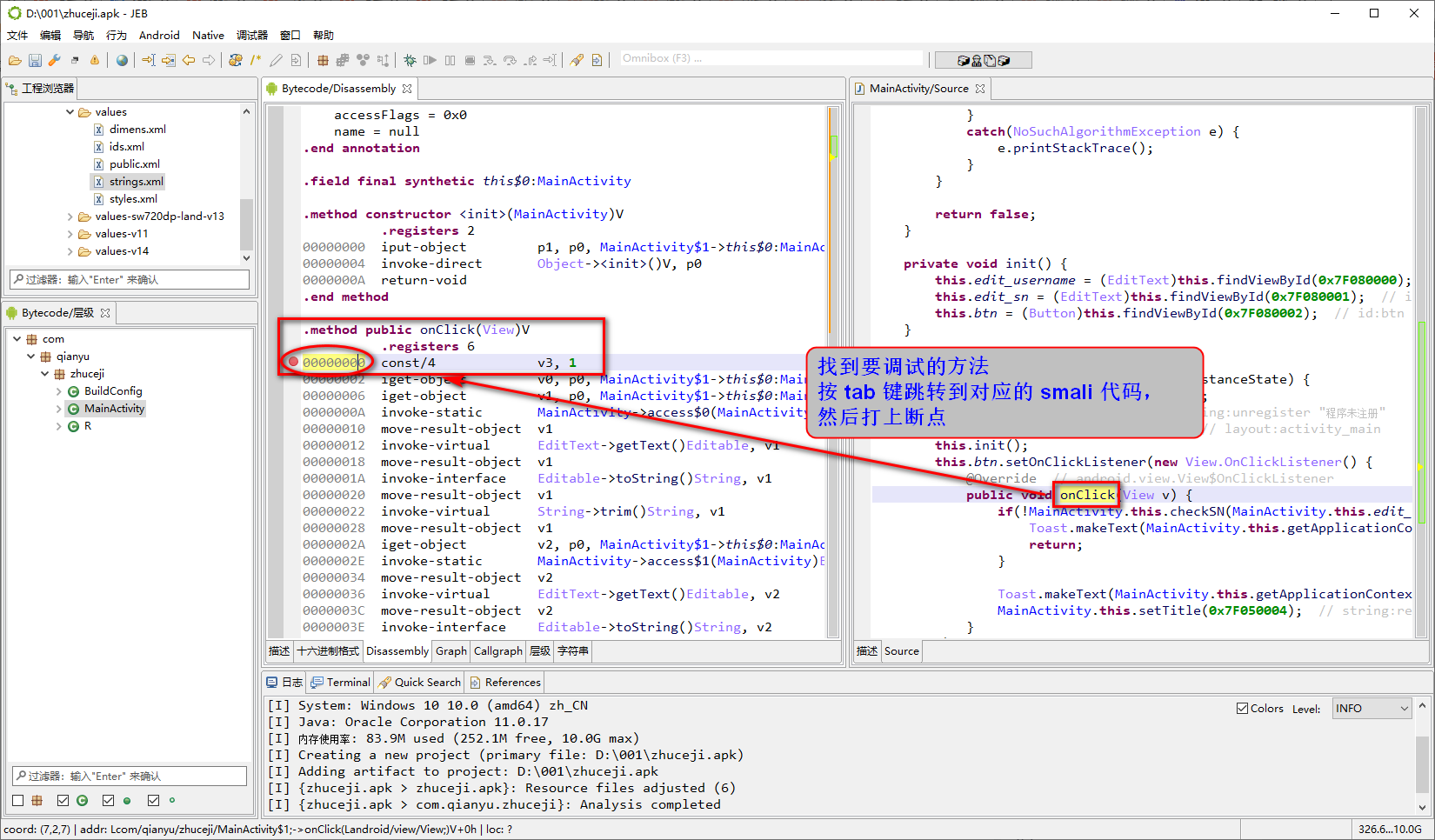This screenshot has width=1435, height=840.
Task: Collapse the values folder in project explorer
Action: (70, 111)
